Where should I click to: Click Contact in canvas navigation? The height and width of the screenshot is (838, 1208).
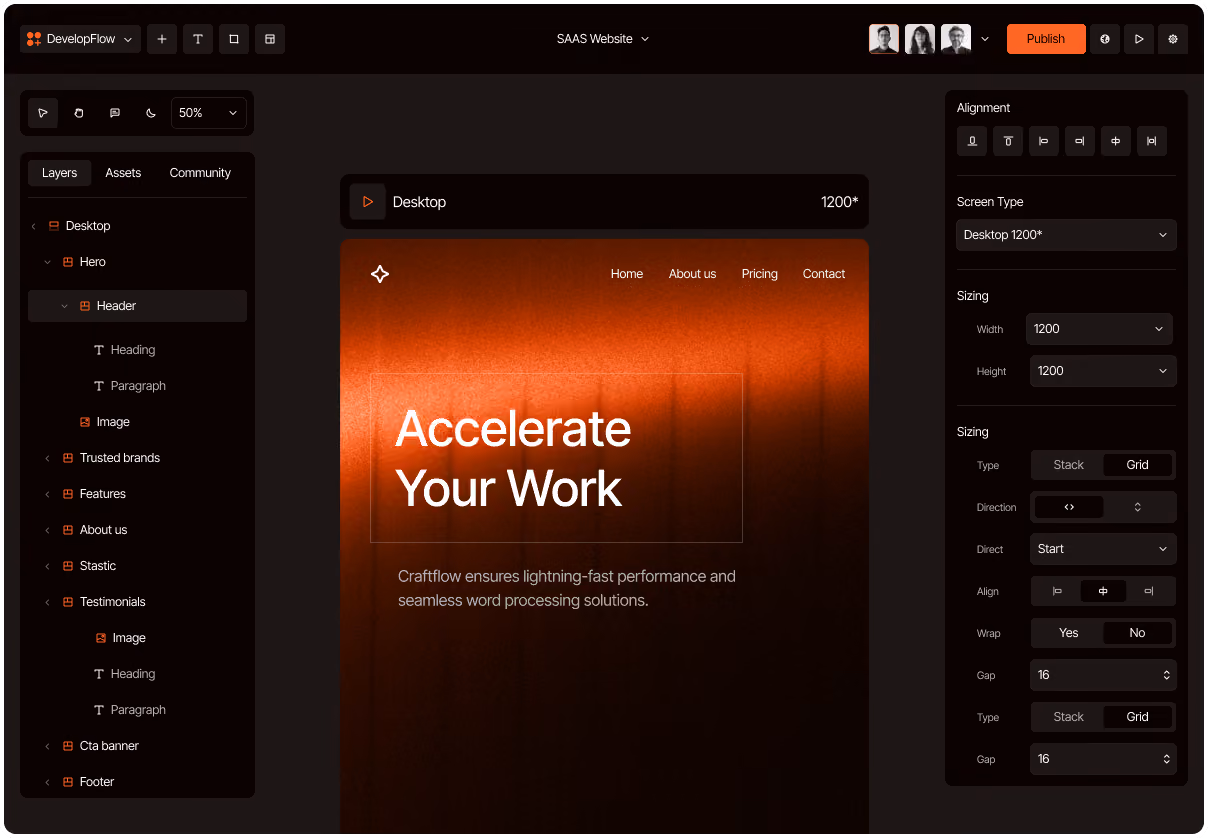point(824,274)
